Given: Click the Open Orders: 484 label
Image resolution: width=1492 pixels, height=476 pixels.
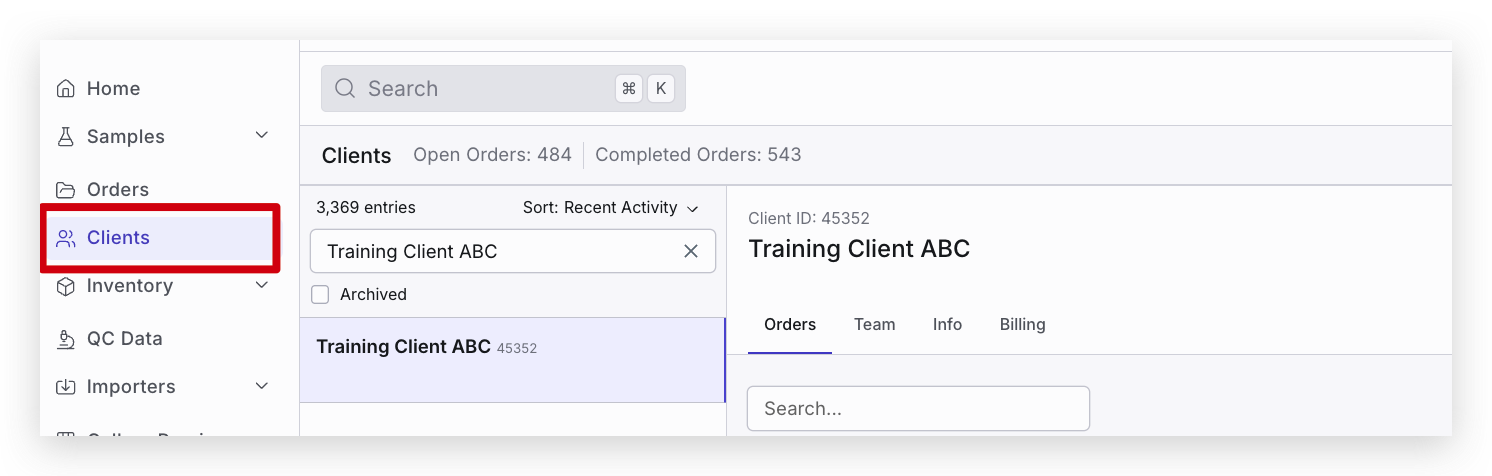Looking at the screenshot, I should (x=493, y=155).
